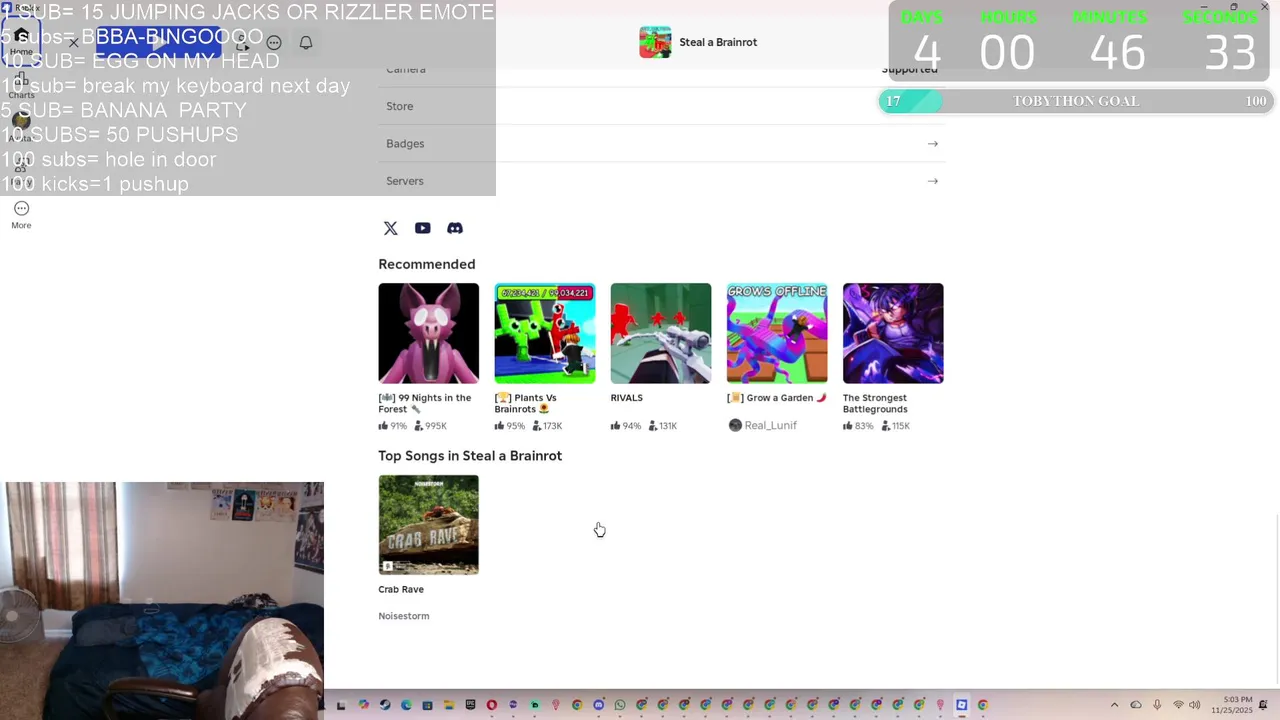Open 99 Nights in the Forest thumbnail

(428, 333)
